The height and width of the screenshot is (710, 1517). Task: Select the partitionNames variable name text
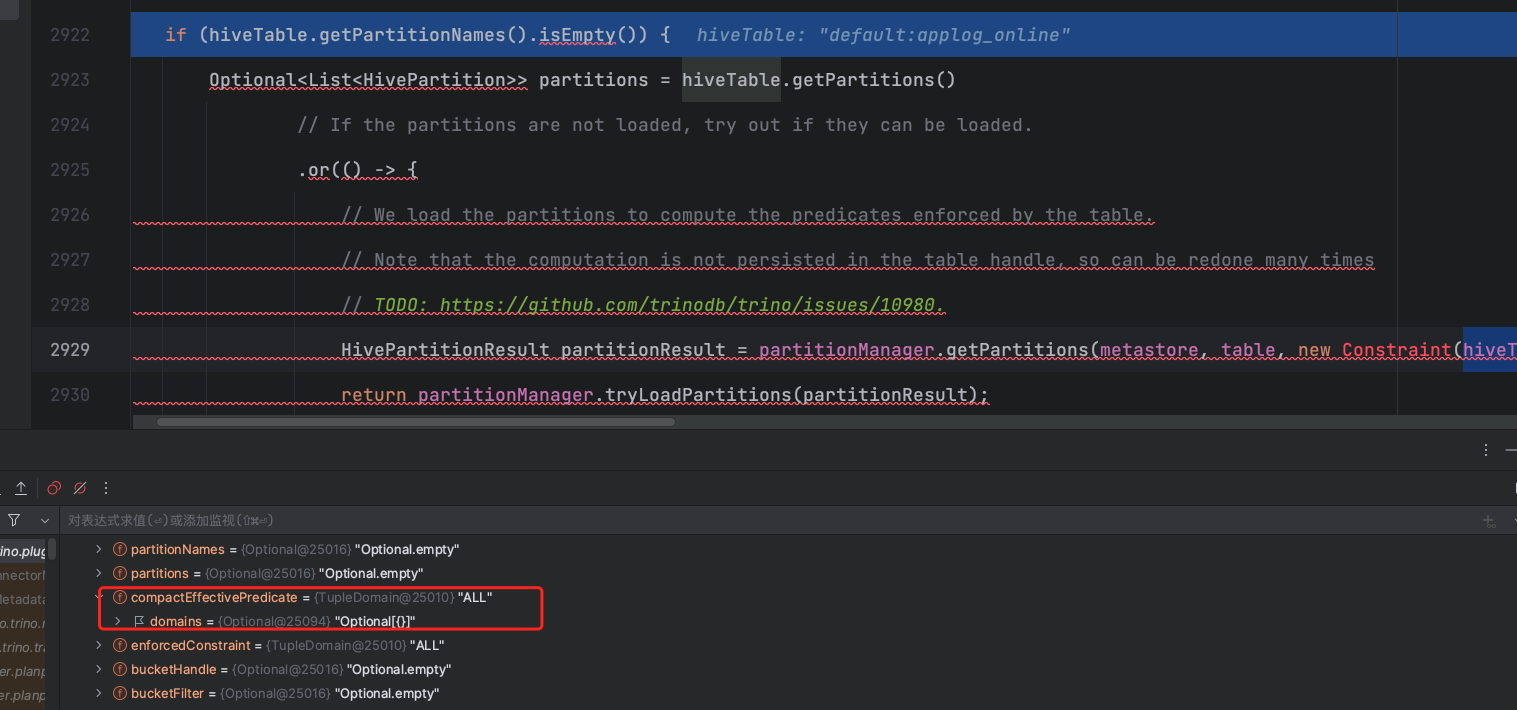(177, 549)
